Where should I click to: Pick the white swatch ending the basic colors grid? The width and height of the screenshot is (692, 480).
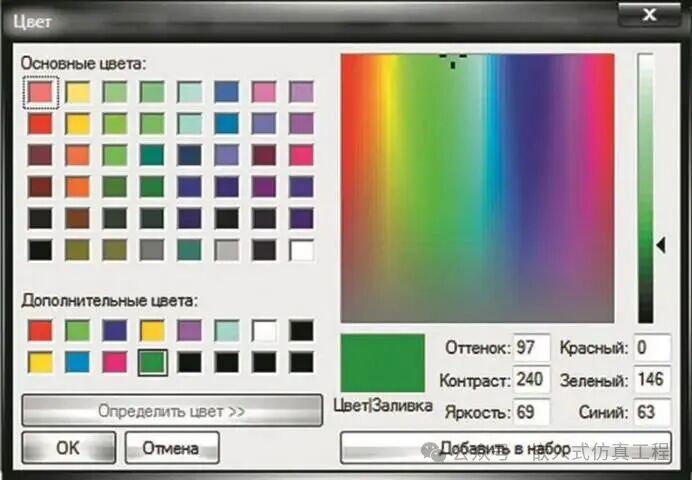pos(302,250)
